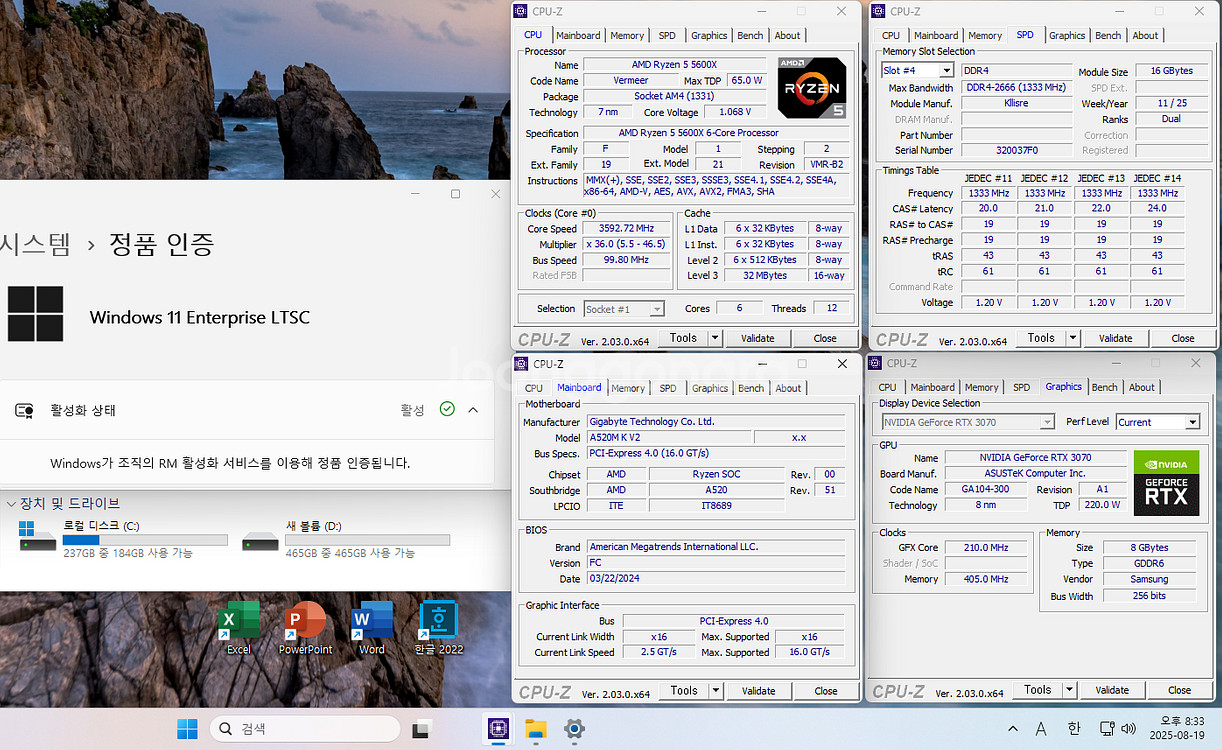Click the AMD Ryzen 5 logo image
Screen dimensions: 1222x750
(811, 88)
